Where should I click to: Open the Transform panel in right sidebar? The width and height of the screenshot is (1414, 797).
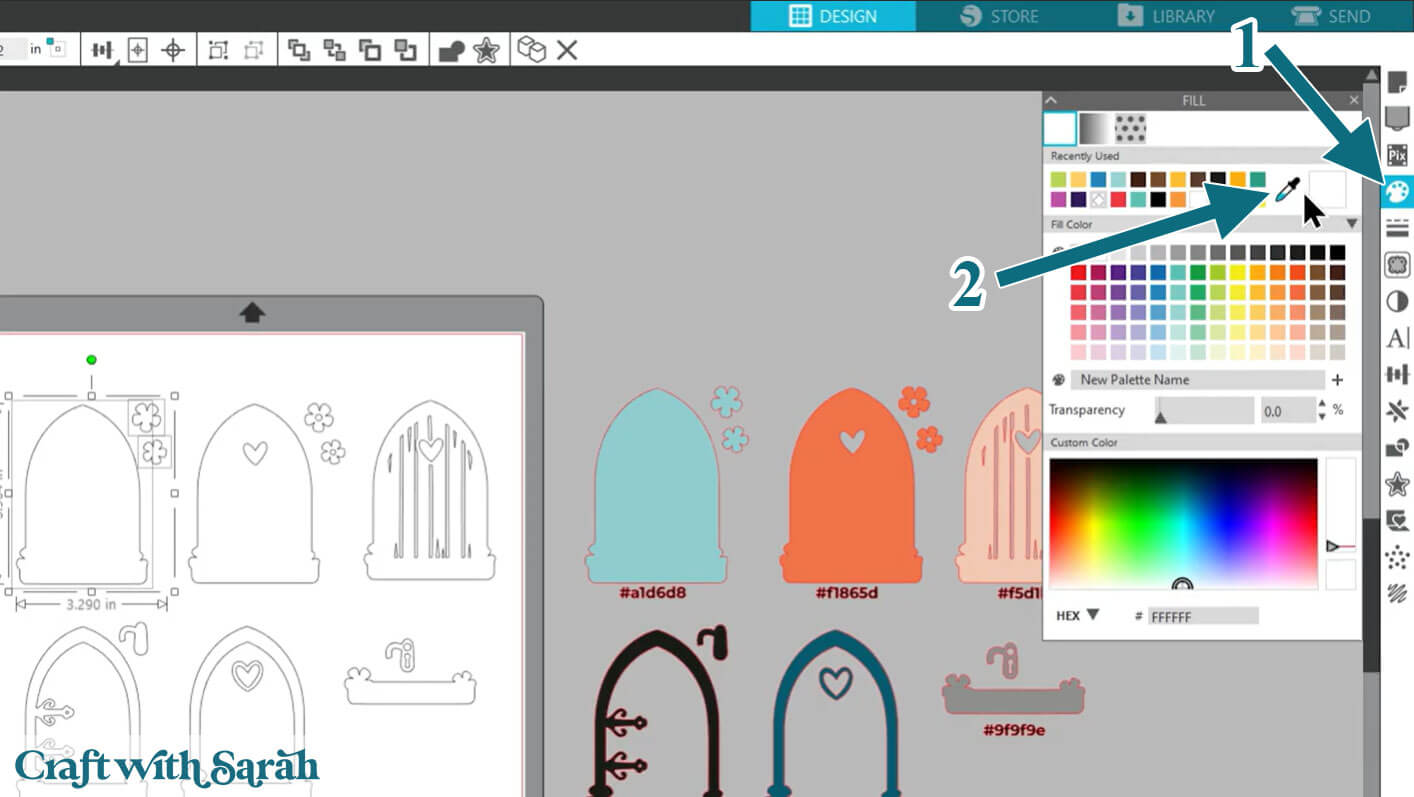pos(1397,375)
